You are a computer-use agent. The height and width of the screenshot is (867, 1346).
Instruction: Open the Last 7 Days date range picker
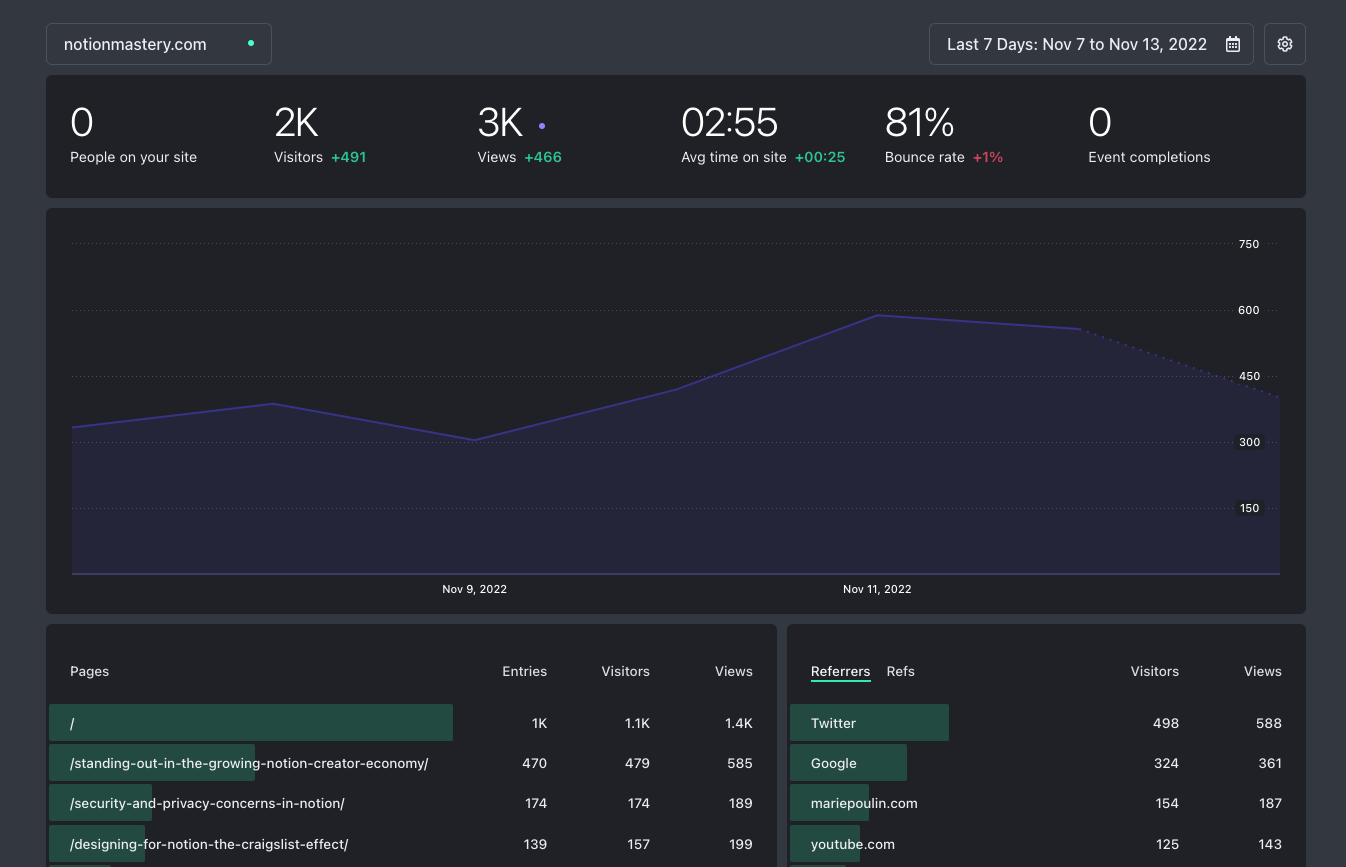(1091, 44)
